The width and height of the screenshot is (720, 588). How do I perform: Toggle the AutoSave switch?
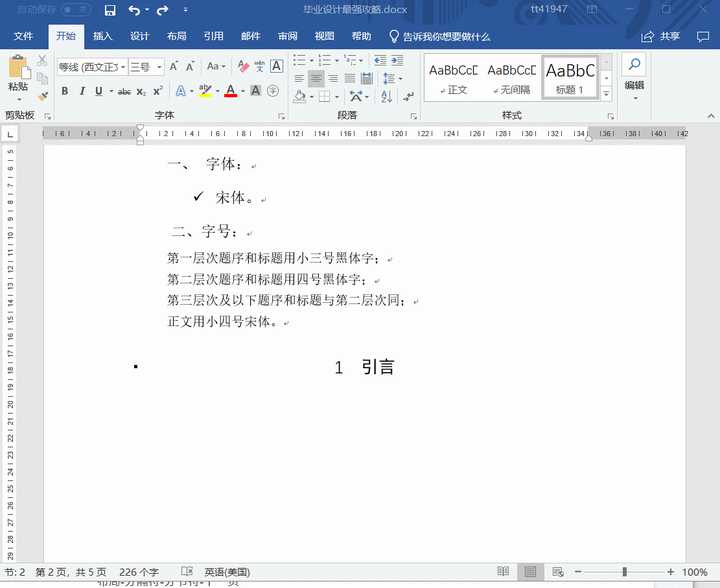pyautogui.click(x=75, y=10)
